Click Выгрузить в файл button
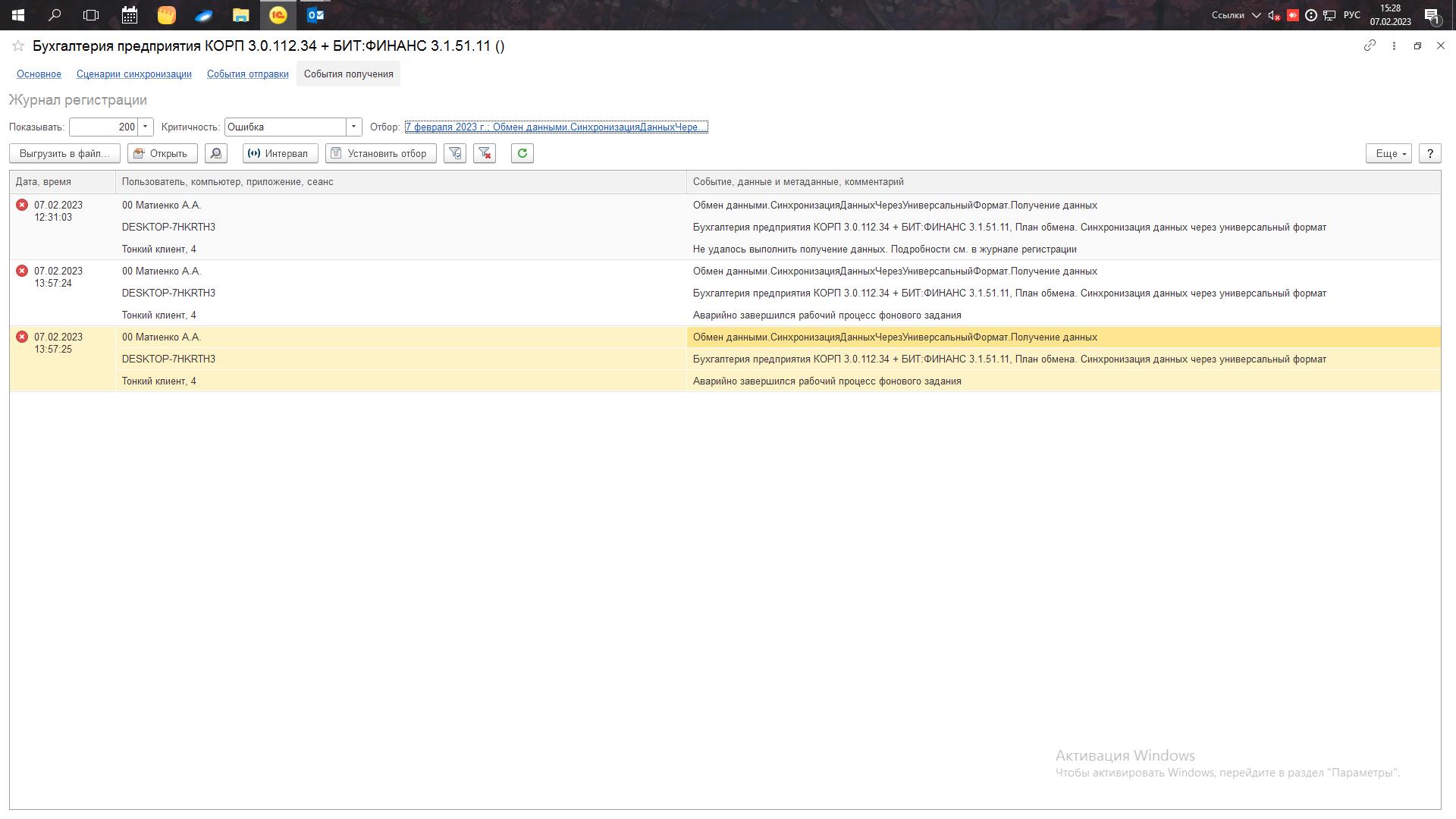Viewport: 1456px width, 819px height. (x=64, y=153)
